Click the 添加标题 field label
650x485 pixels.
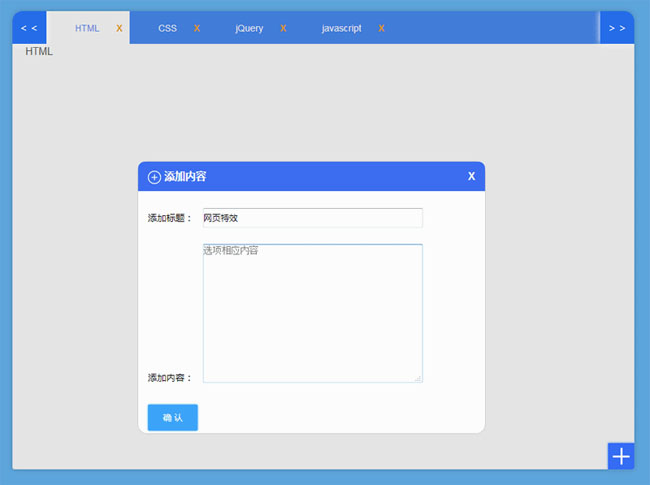[x=169, y=218]
